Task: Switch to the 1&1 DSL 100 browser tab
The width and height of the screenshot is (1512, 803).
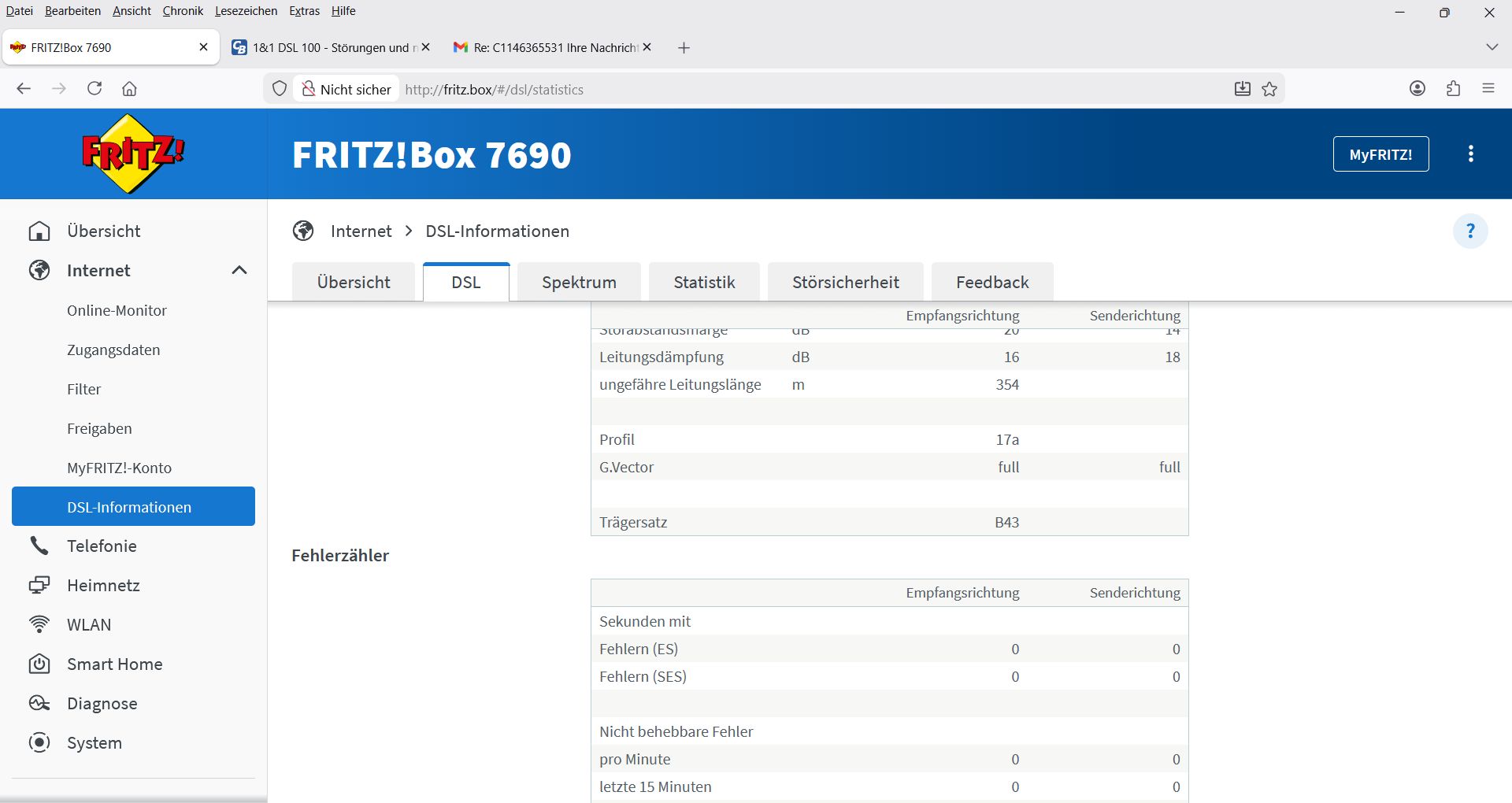Action: point(330,47)
